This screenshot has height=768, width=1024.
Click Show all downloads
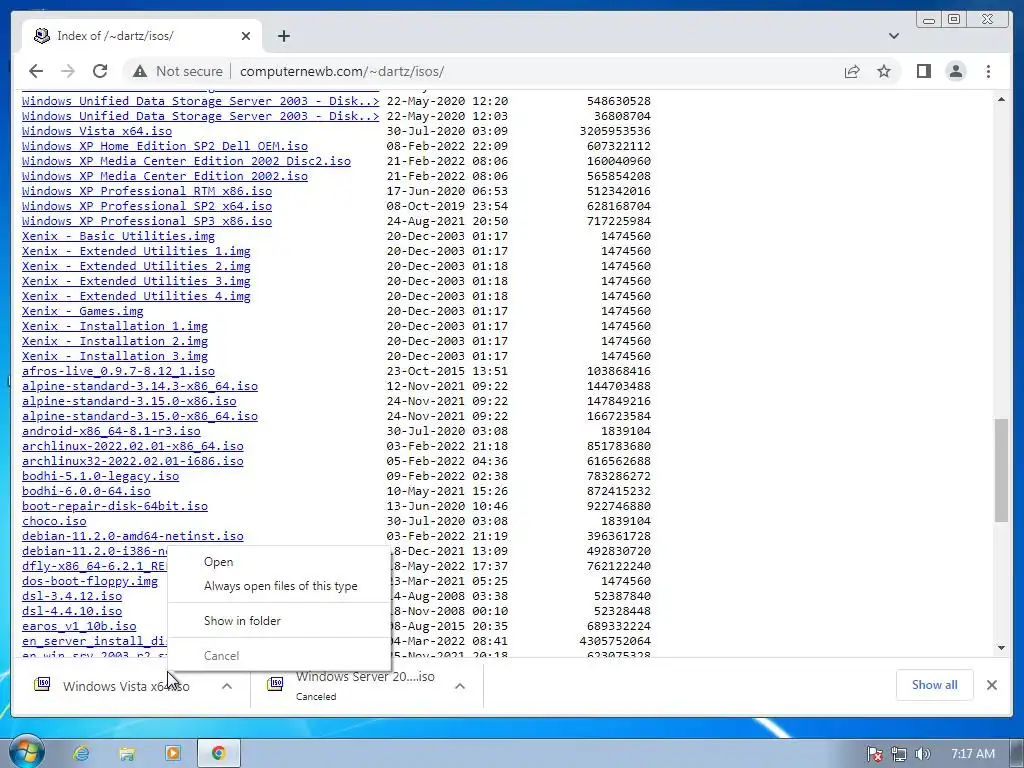935,684
